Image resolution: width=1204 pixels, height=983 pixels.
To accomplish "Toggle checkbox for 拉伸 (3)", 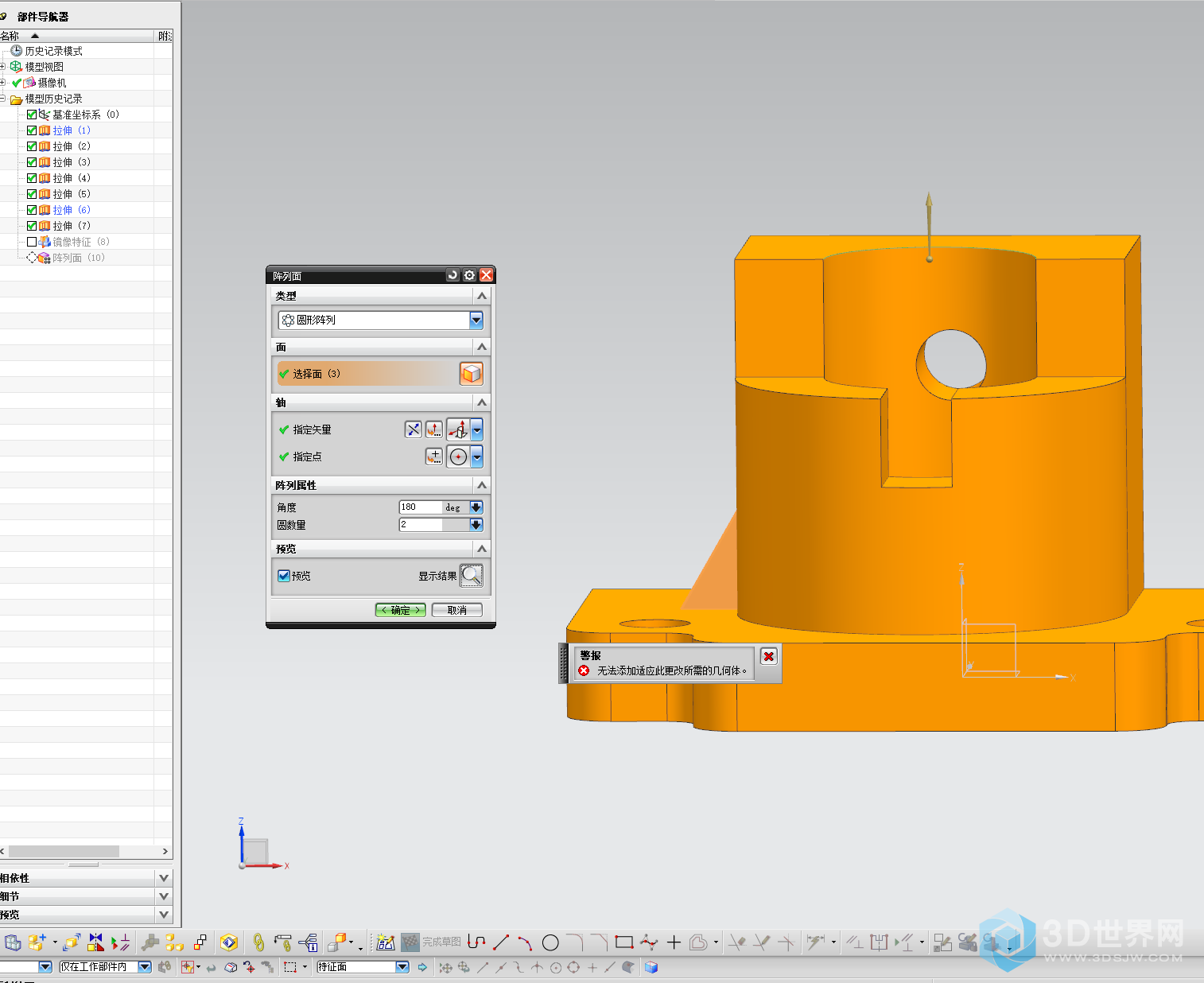I will [32, 162].
